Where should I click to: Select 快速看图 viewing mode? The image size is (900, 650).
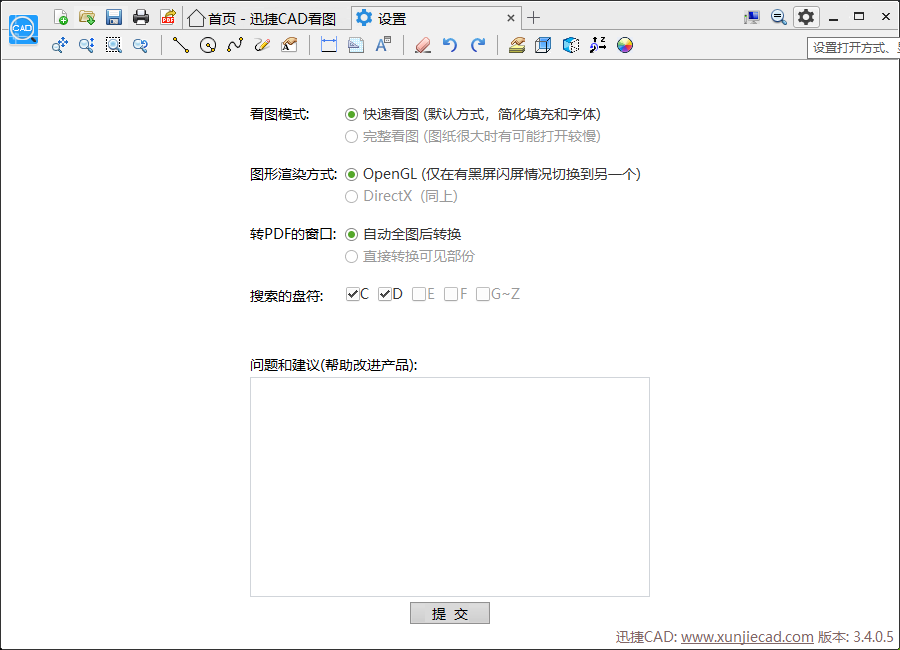(x=351, y=115)
